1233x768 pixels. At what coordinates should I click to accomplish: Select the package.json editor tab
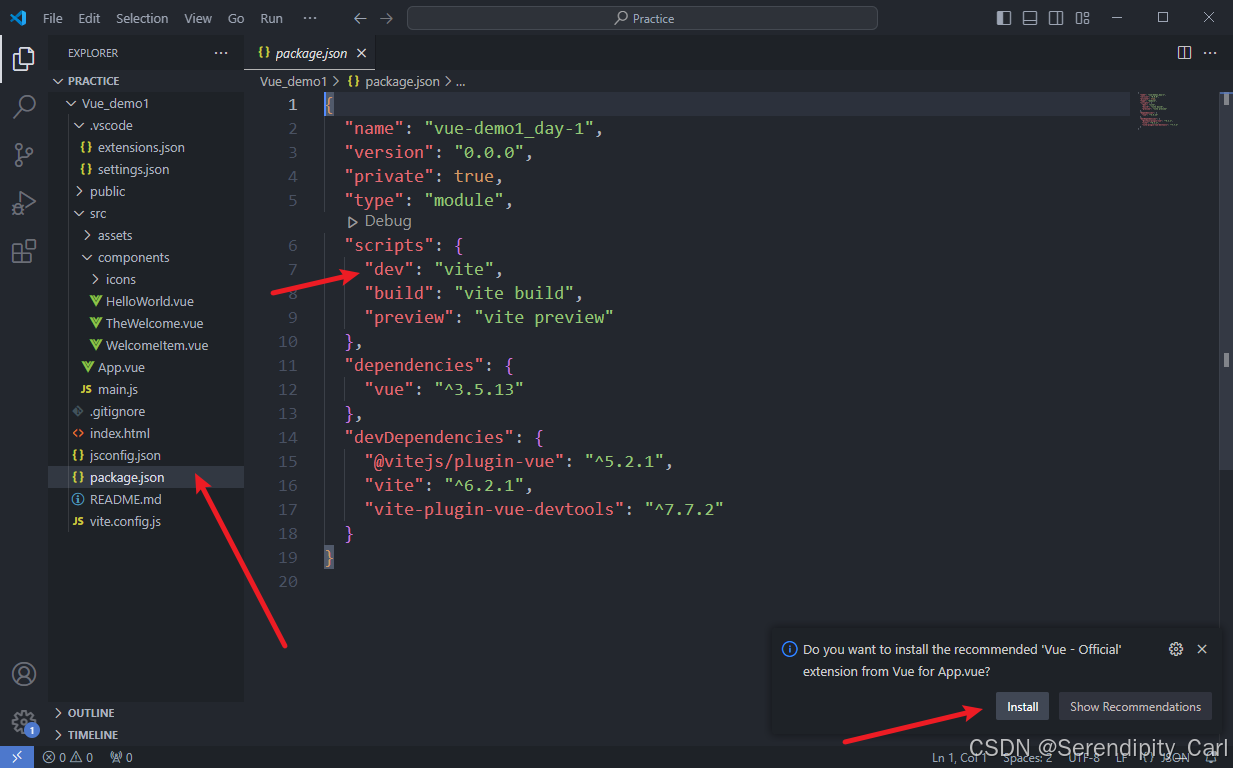pos(312,53)
